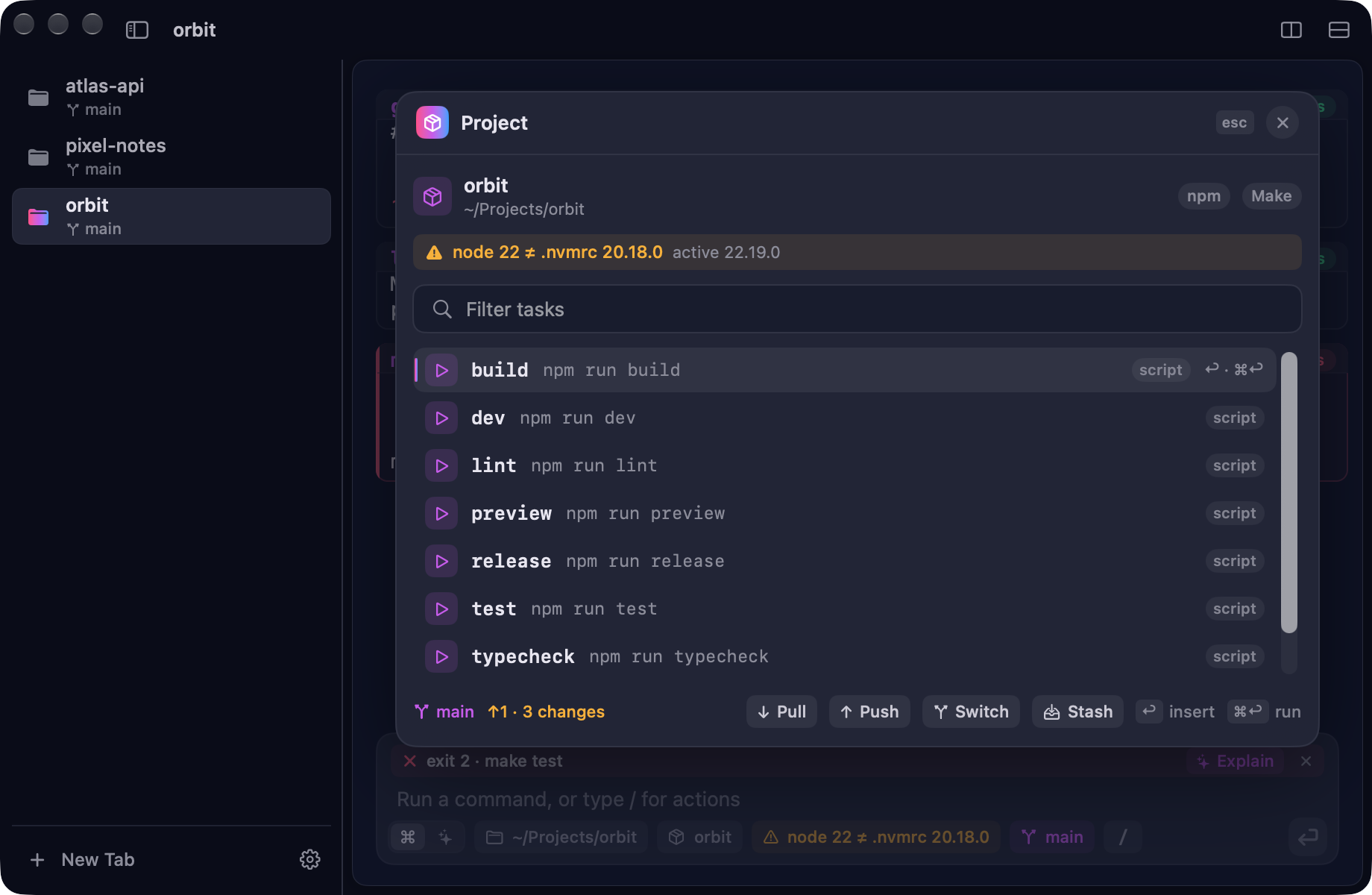This screenshot has height=895, width=1372.
Task: Open the atlas-api tab in sidebar
Action: [x=171, y=97]
